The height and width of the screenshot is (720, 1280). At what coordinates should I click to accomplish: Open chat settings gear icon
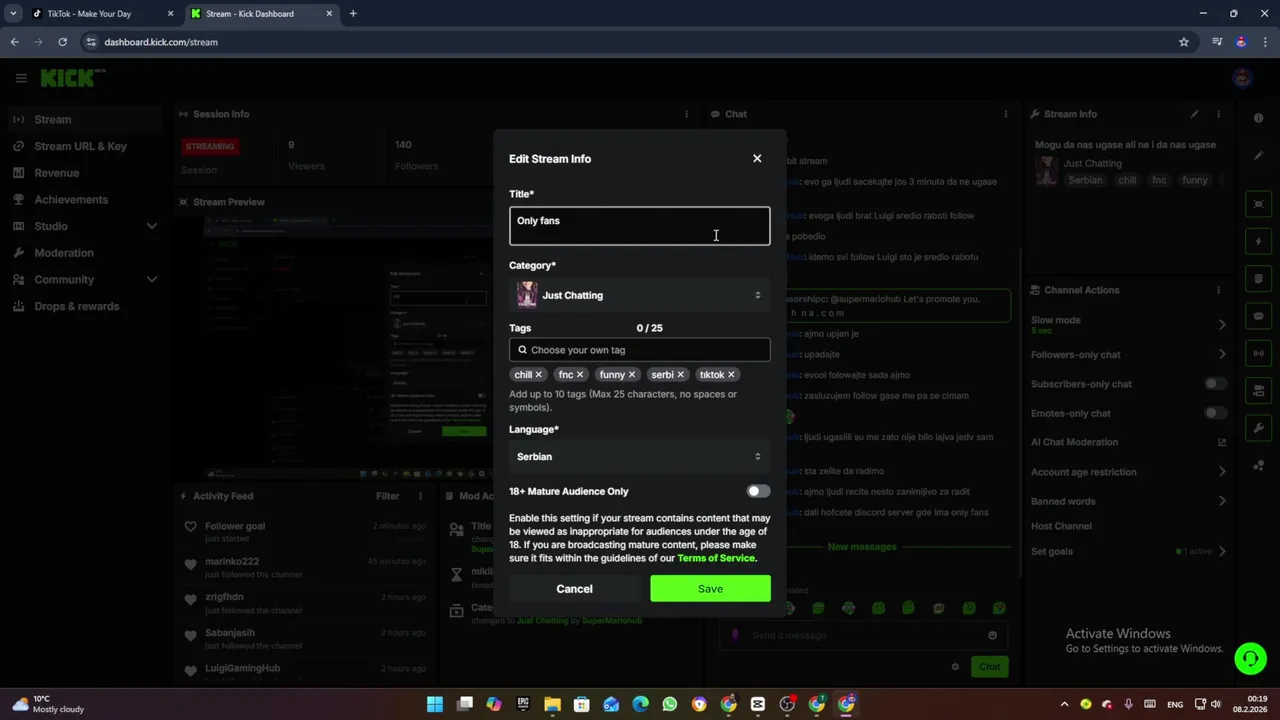pos(955,667)
